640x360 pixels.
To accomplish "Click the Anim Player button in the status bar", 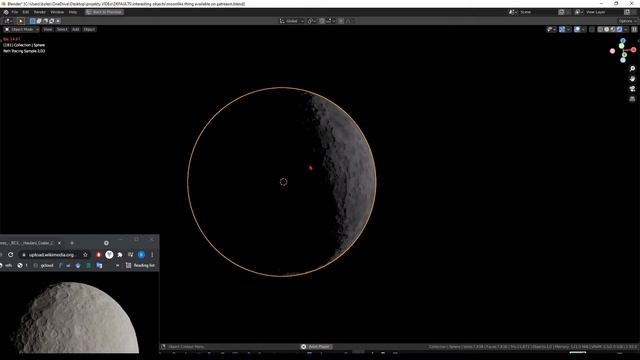I will pyautogui.click(x=317, y=347).
